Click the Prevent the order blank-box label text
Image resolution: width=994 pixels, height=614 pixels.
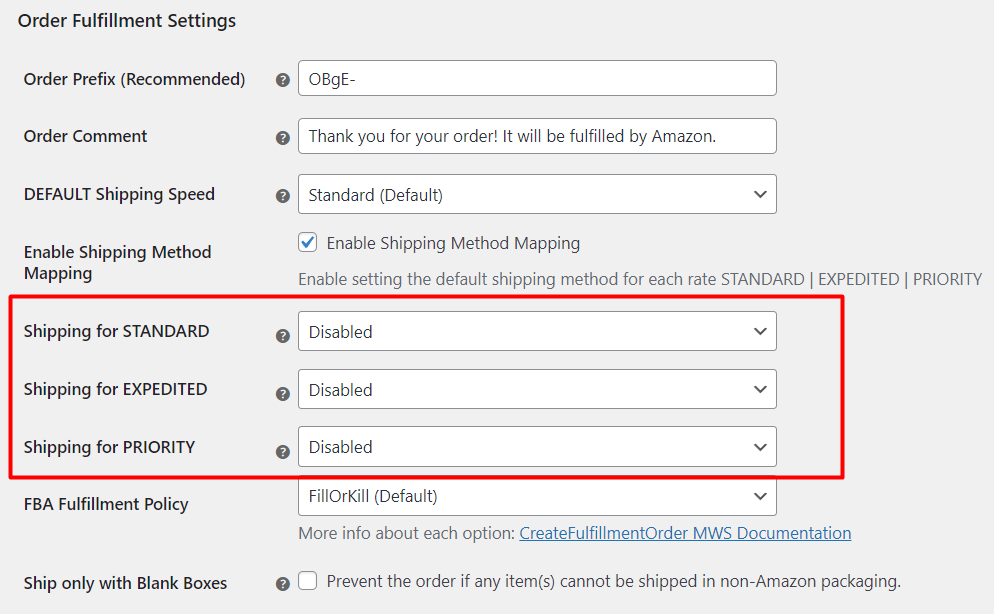click(614, 582)
